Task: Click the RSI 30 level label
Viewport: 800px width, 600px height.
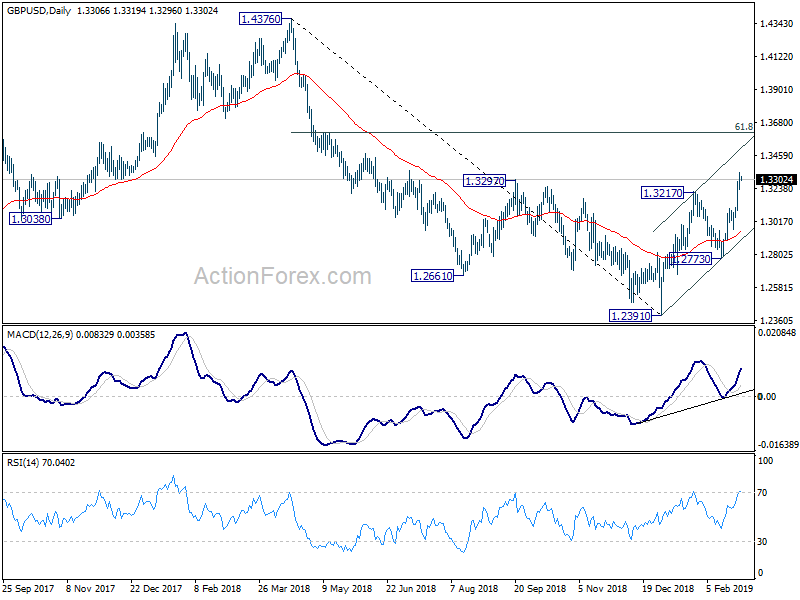Action: pos(762,542)
